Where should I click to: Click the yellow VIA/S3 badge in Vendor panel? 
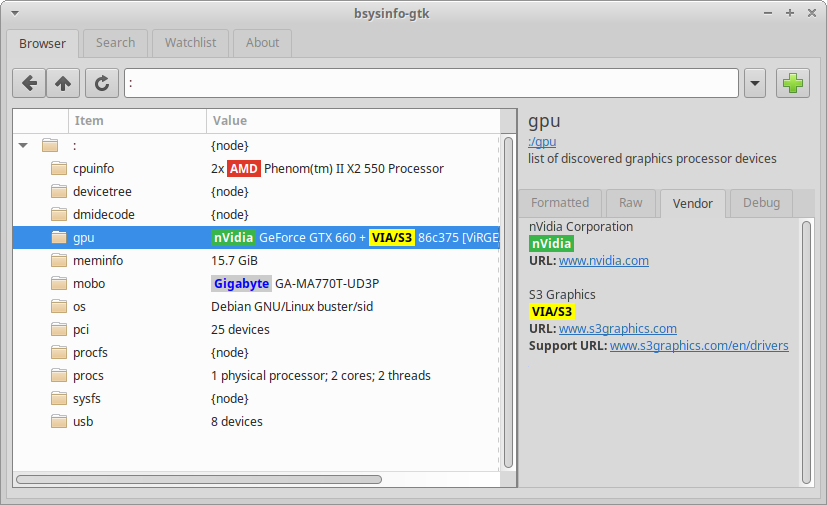tap(551, 311)
